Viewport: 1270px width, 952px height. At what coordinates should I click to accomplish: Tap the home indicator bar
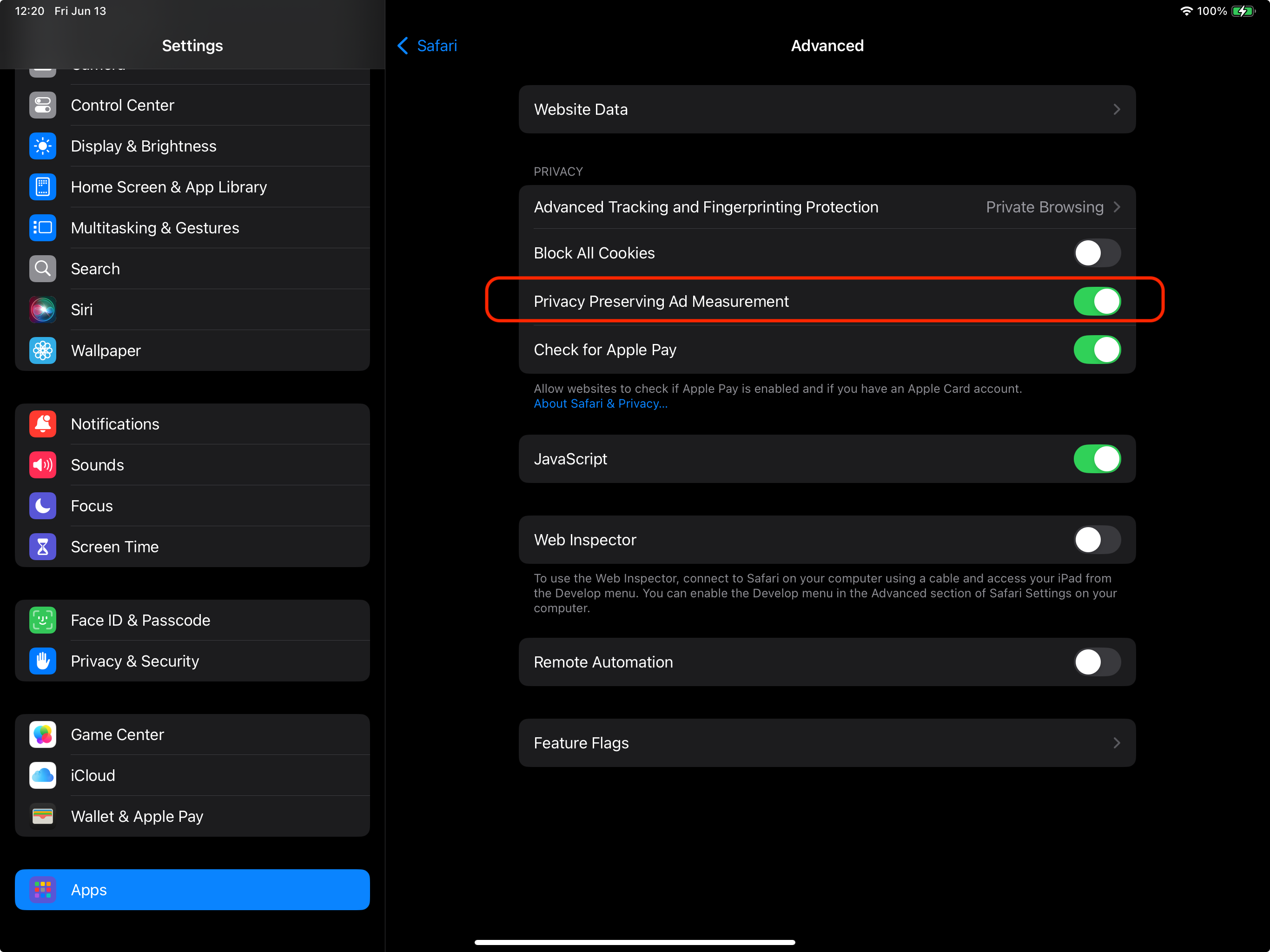635,942
